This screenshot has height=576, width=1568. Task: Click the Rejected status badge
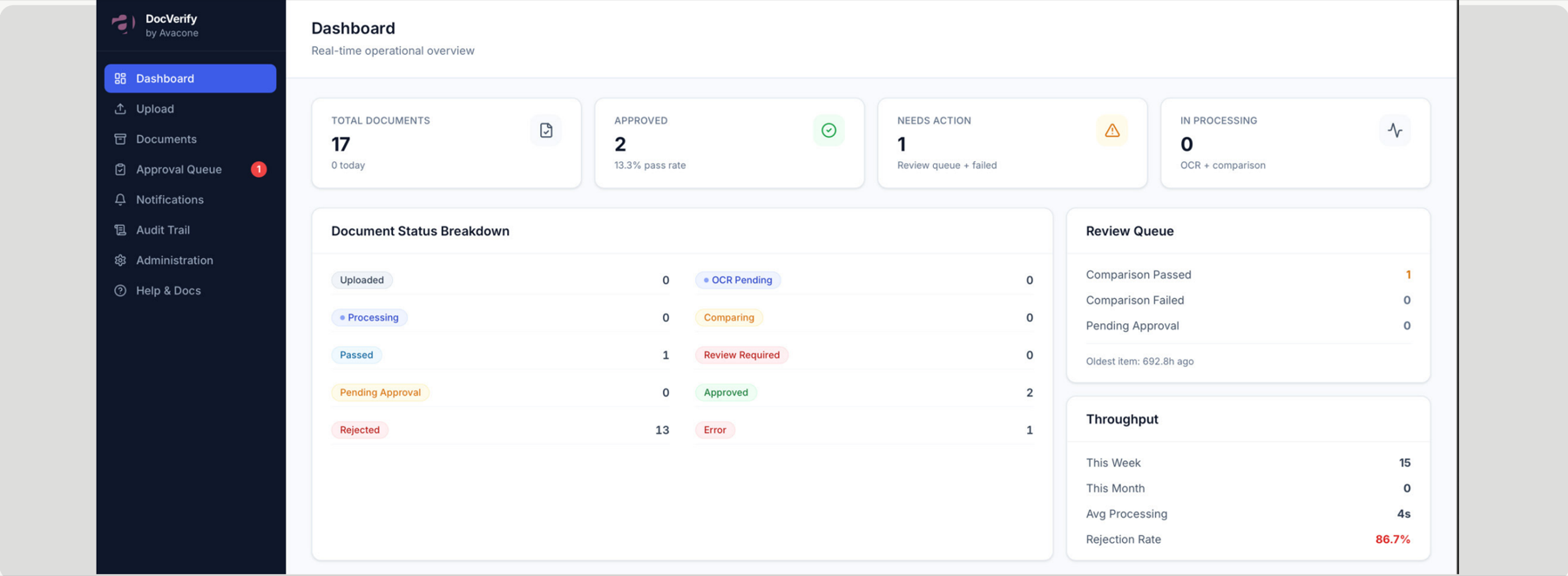pos(360,430)
